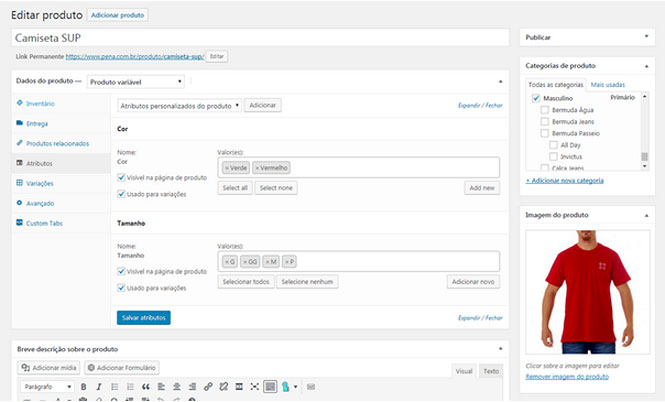665x402 pixels.
Task: Click the Bold icon in the editor toolbar
Action: coord(84,386)
